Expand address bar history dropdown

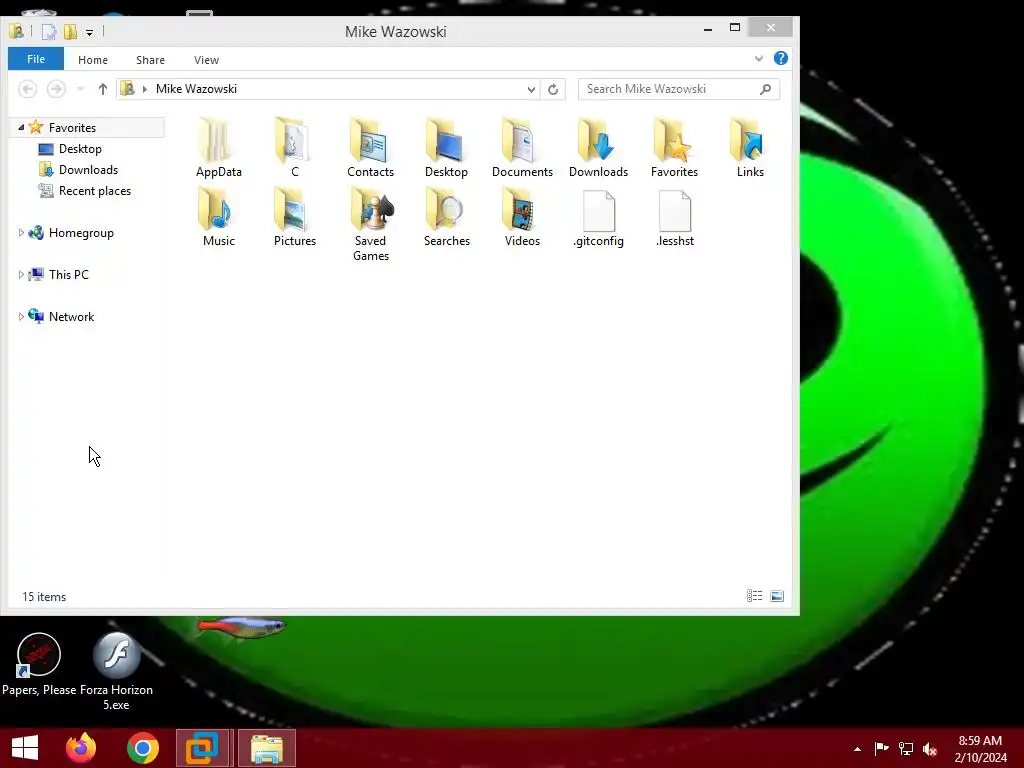(x=531, y=89)
